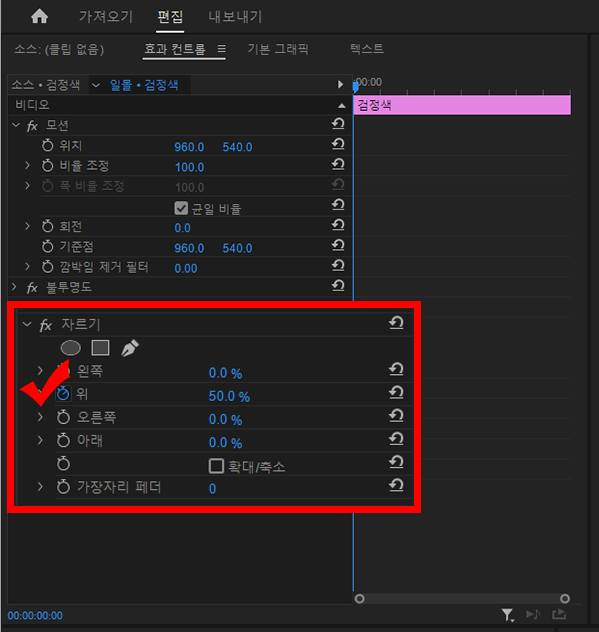Select the free draw bezier pen mask
The width and height of the screenshot is (599, 632).
click(130, 348)
